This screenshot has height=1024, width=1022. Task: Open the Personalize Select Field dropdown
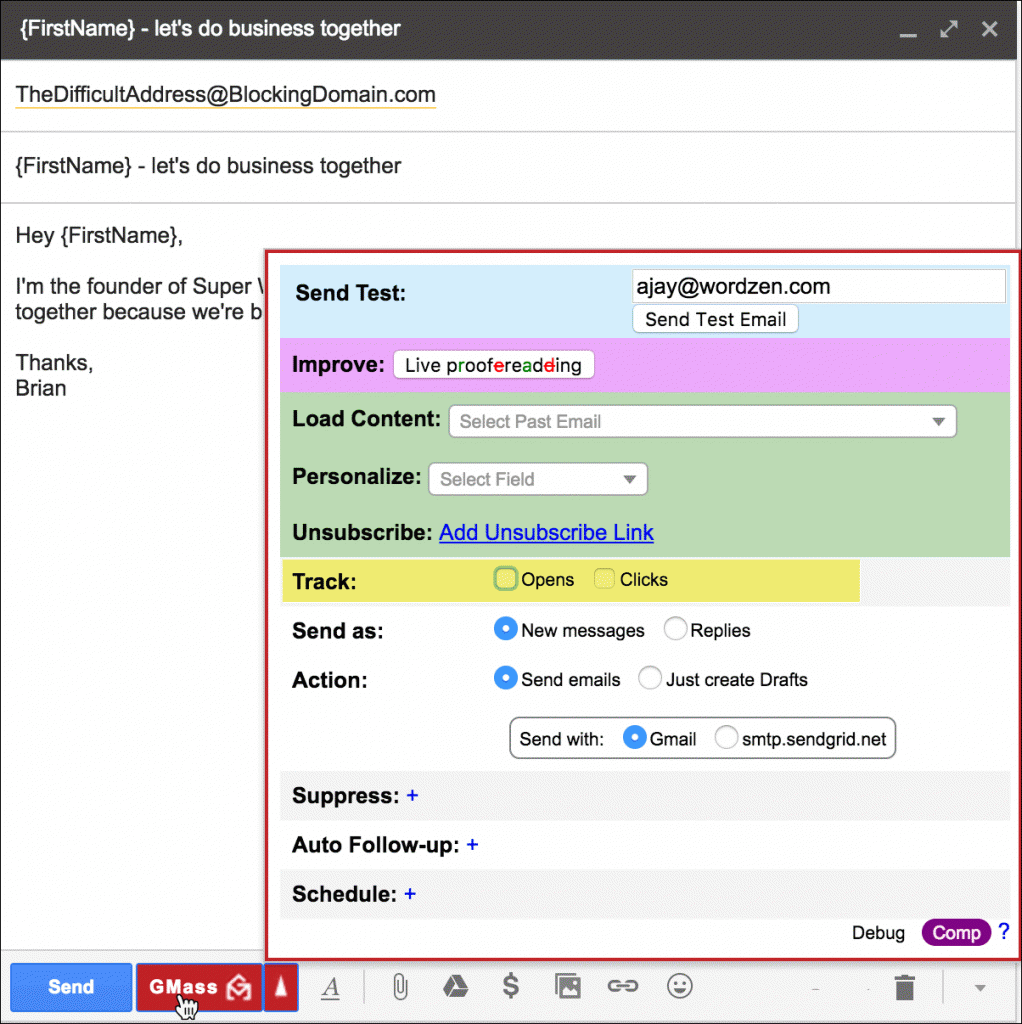point(537,479)
